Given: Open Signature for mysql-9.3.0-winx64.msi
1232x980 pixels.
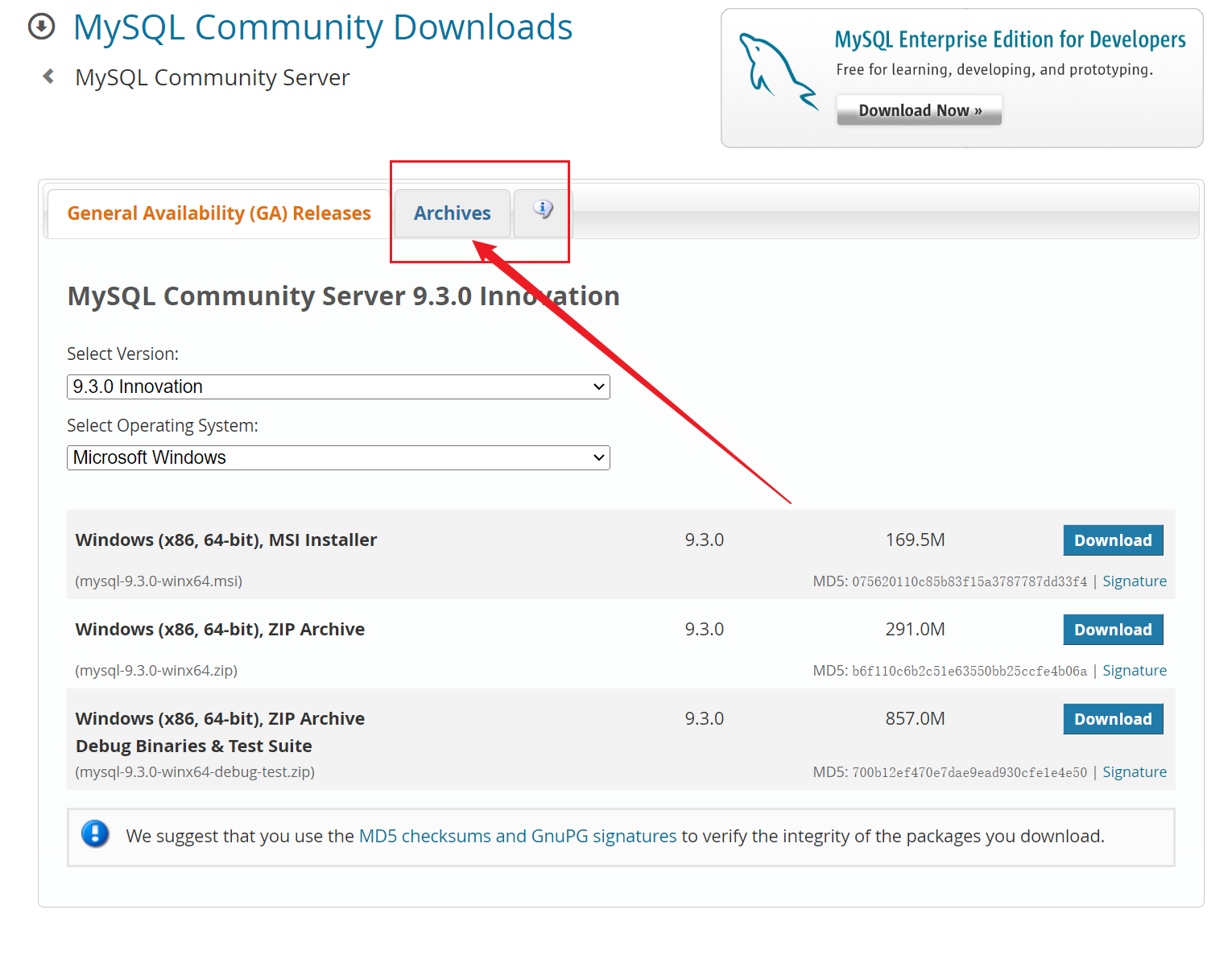Looking at the screenshot, I should (x=1135, y=581).
